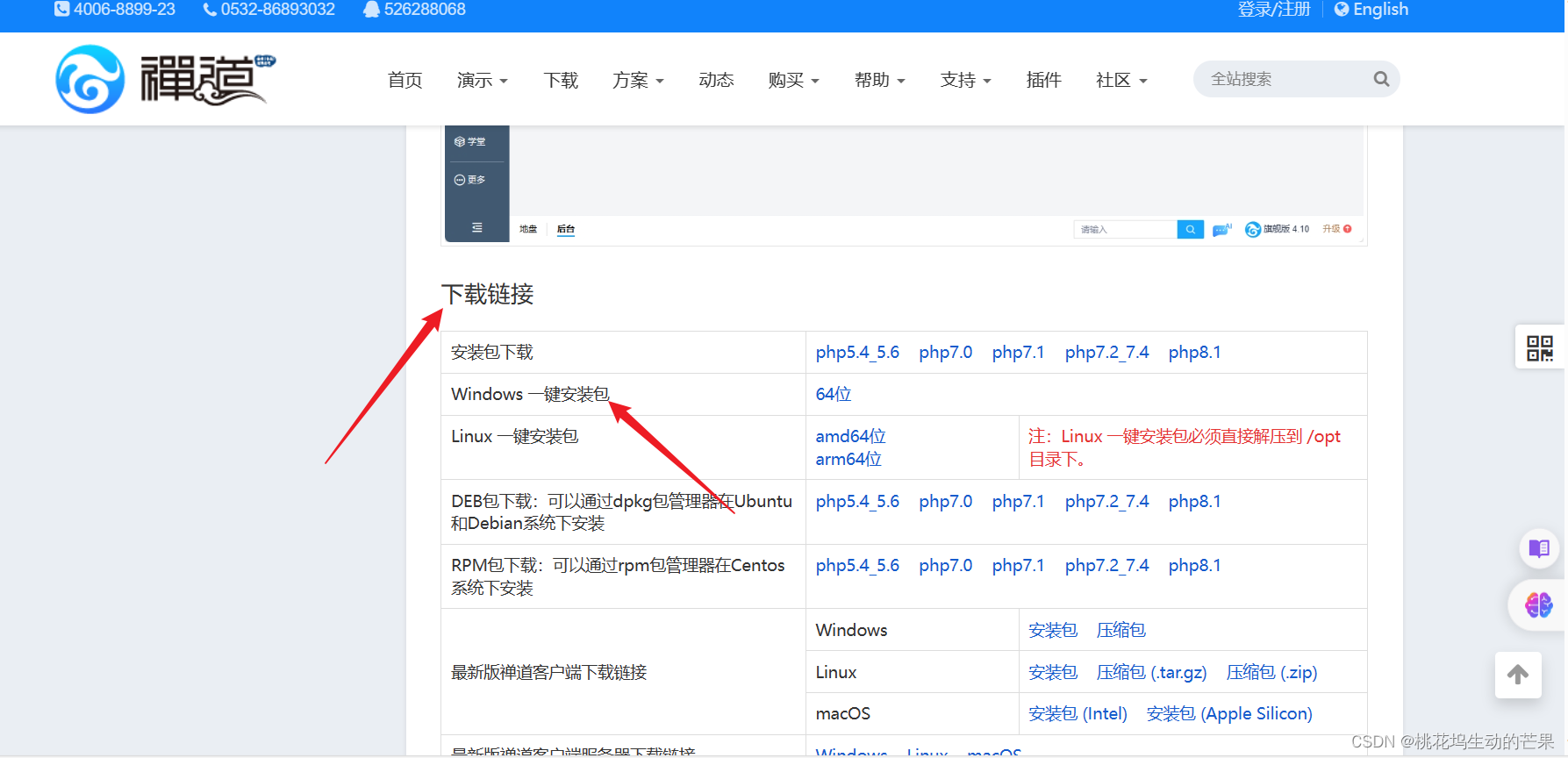Click the Linux 一键安装包 row label
This screenshot has width=1568, height=758.
point(515,436)
